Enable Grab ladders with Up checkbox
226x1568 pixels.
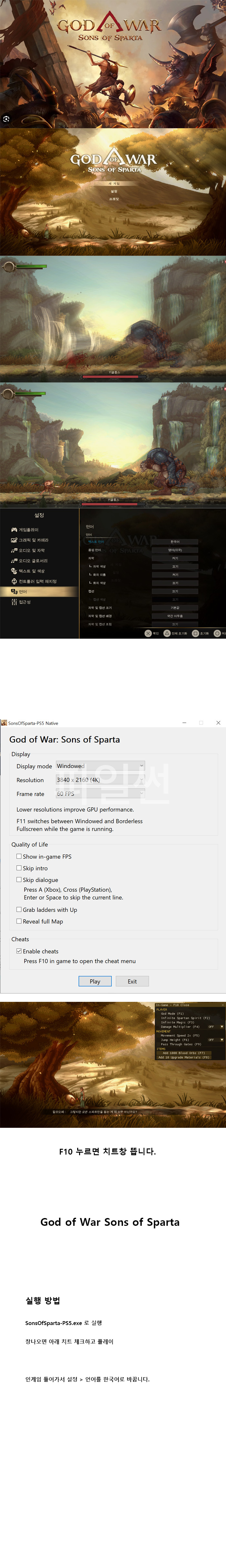[19, 909]
